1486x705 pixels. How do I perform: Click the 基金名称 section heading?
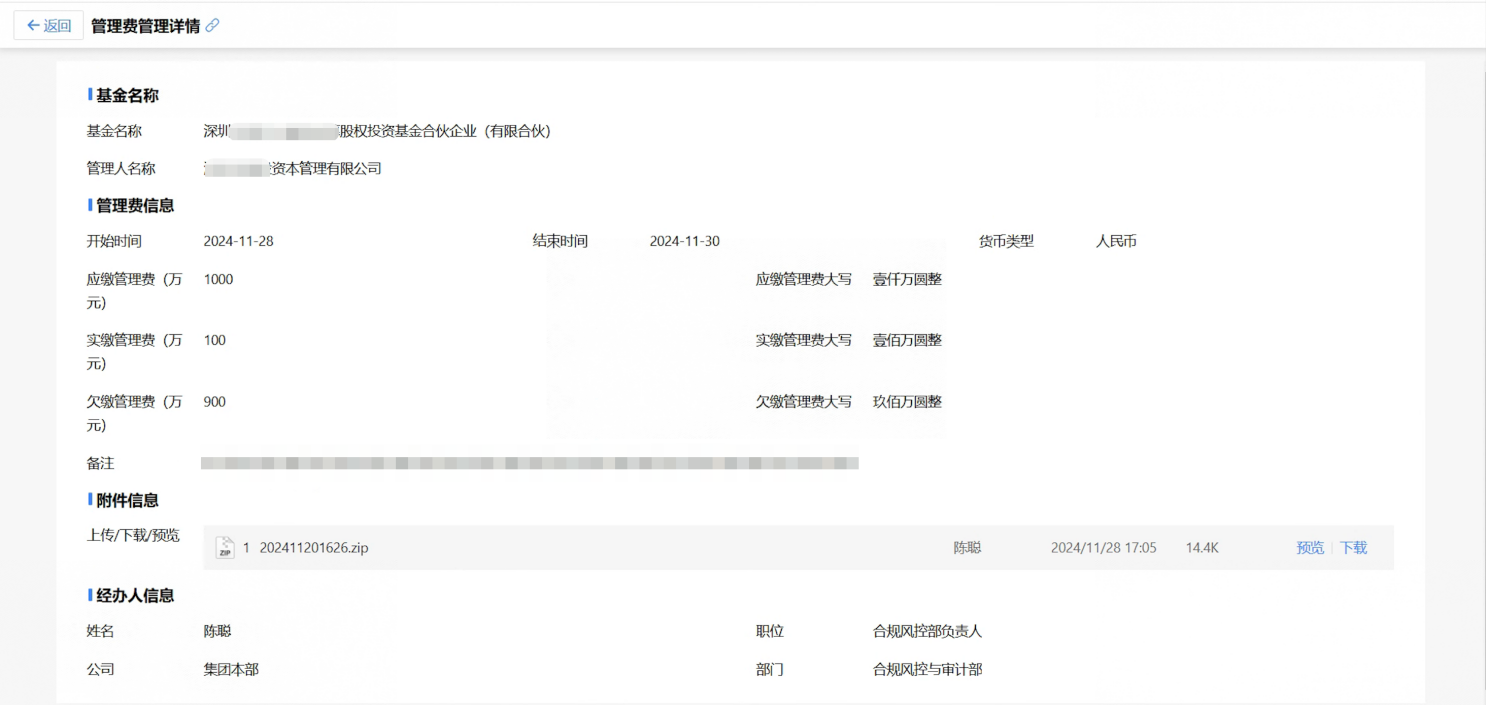click(x=127, y=95)
